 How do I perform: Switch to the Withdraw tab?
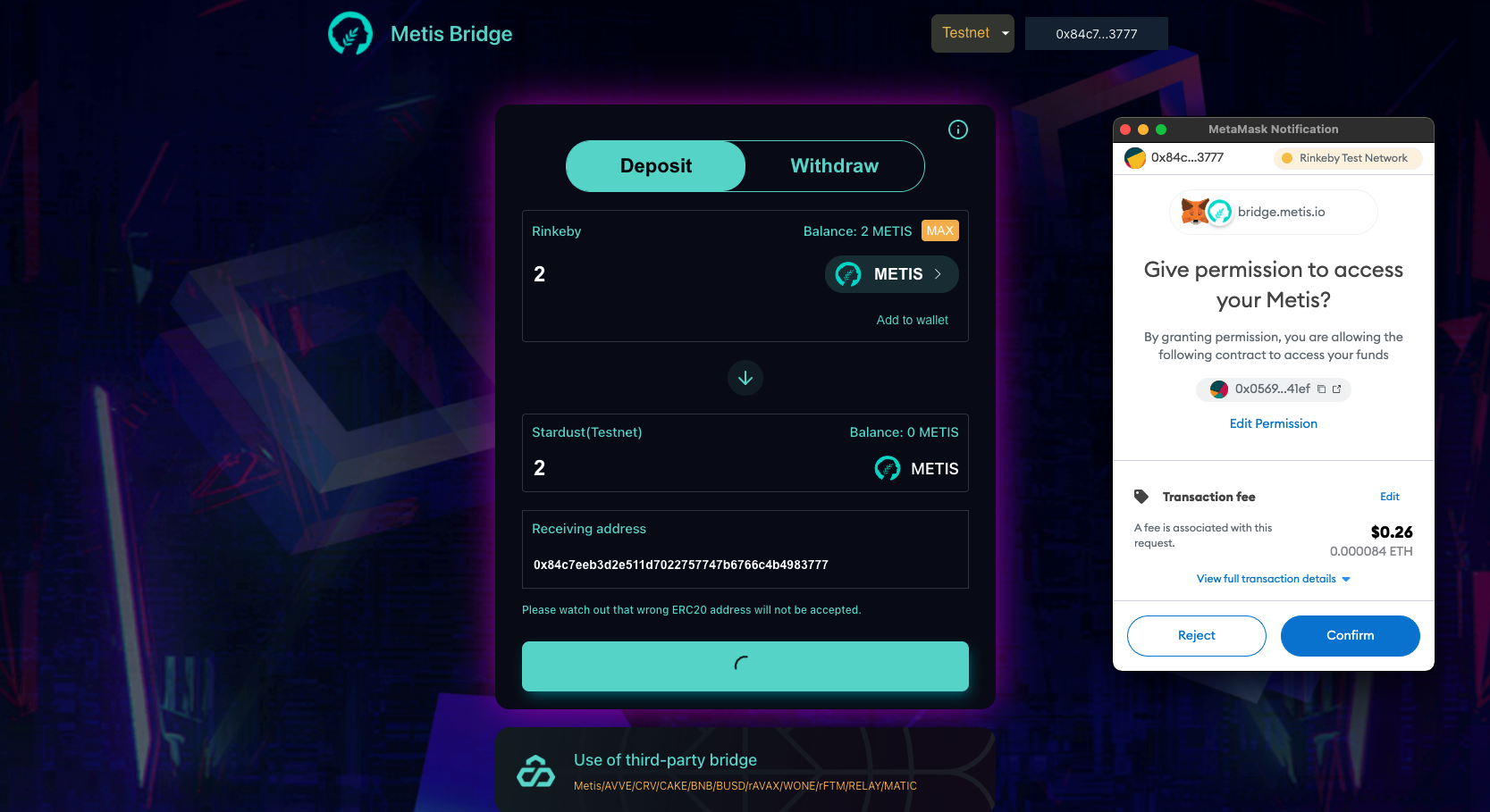tap(835, 166)
